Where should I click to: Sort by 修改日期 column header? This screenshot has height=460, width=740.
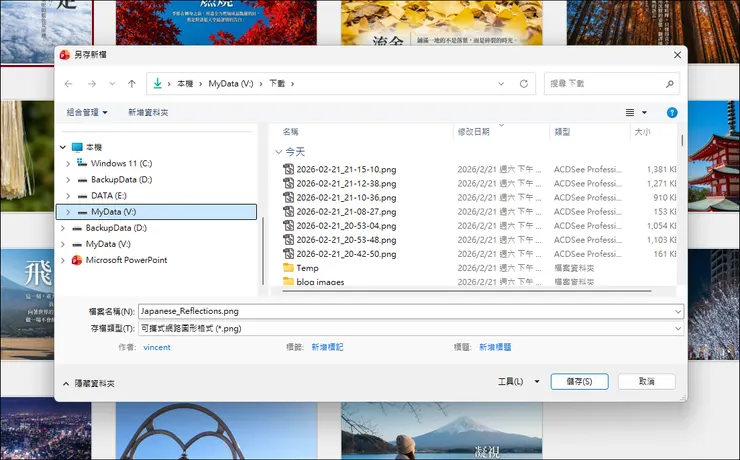click(473, 132)
